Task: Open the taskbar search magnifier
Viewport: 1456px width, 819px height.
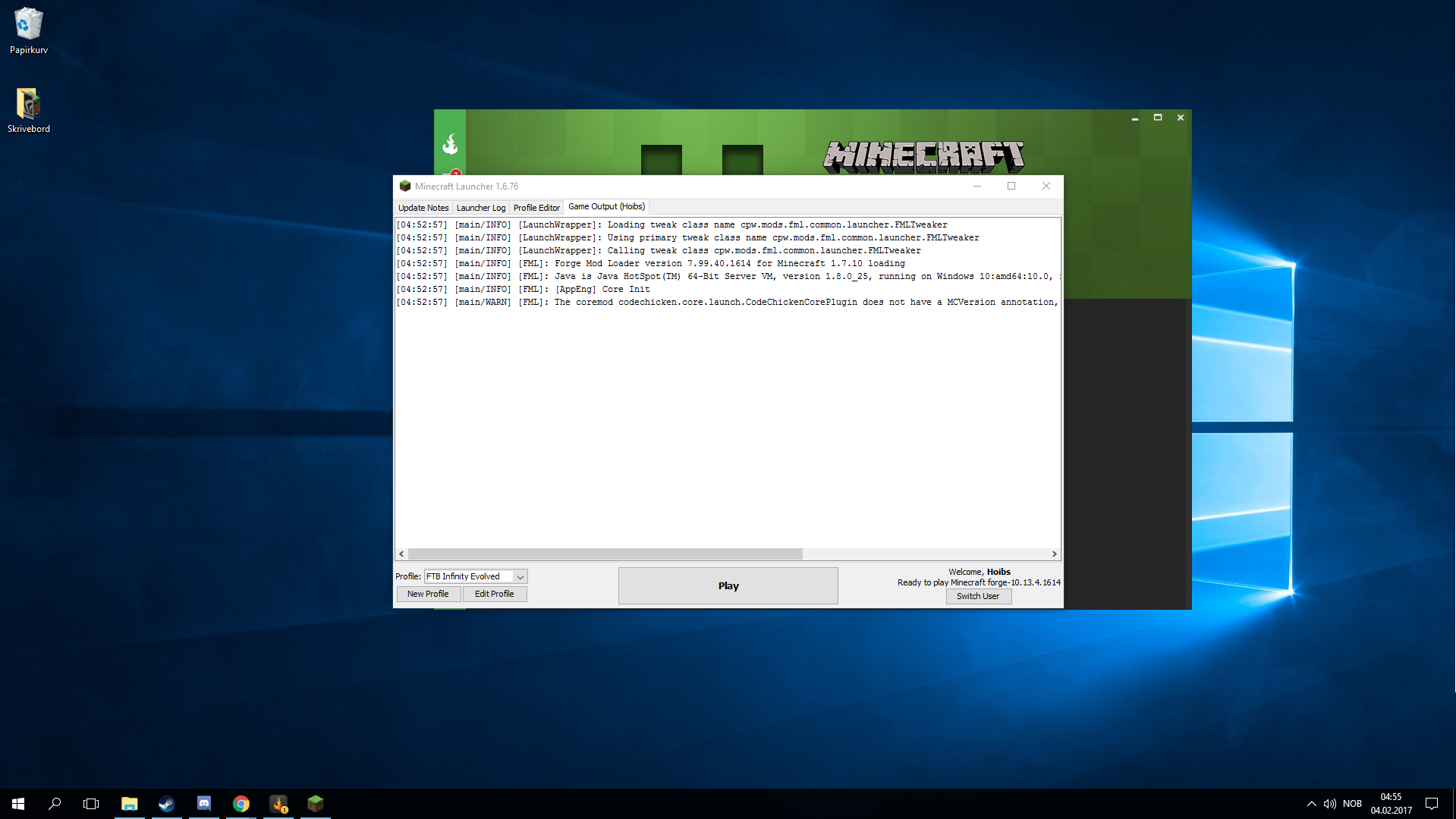Action: [55, 803]
